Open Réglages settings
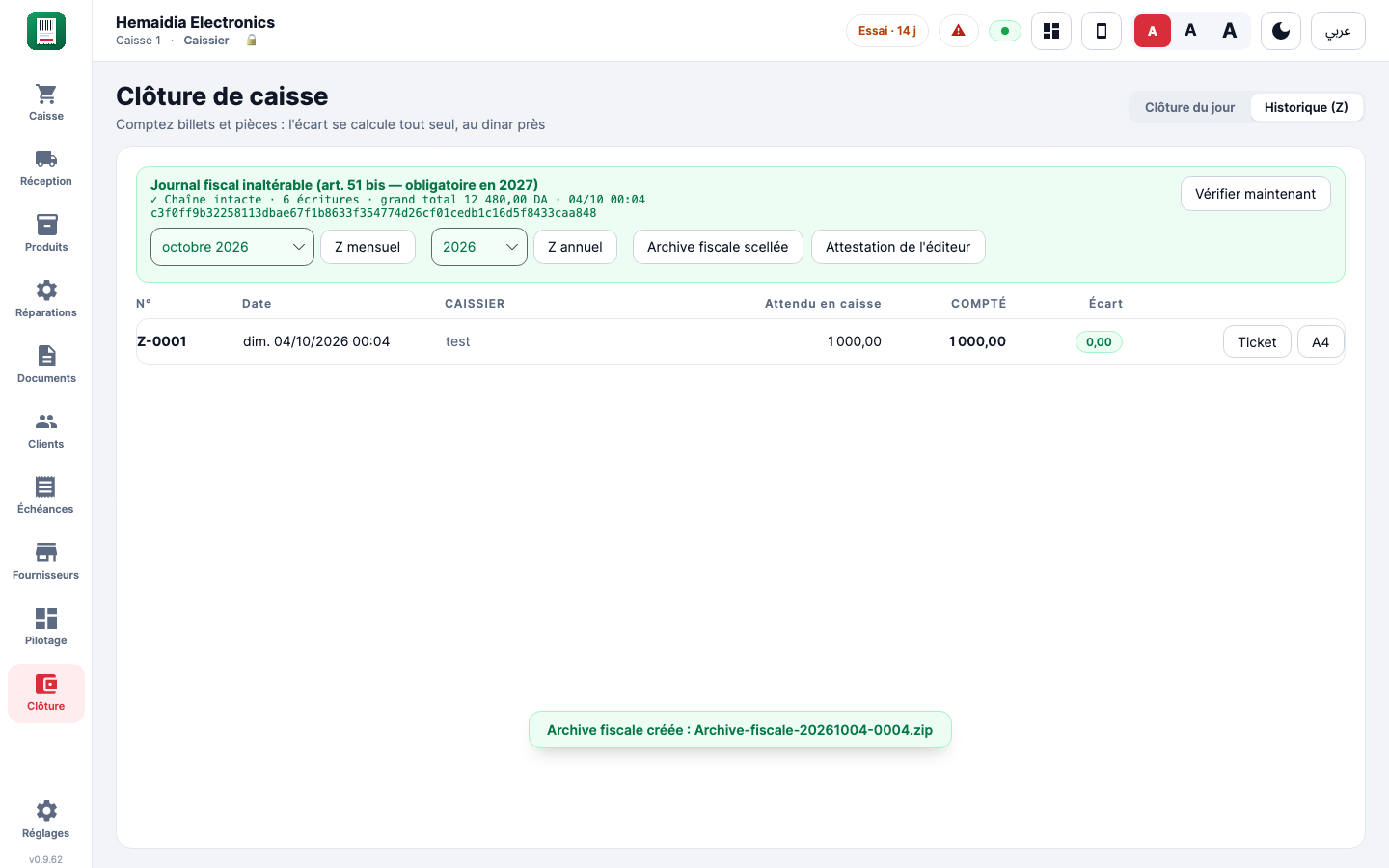 [x=46, y=820]
